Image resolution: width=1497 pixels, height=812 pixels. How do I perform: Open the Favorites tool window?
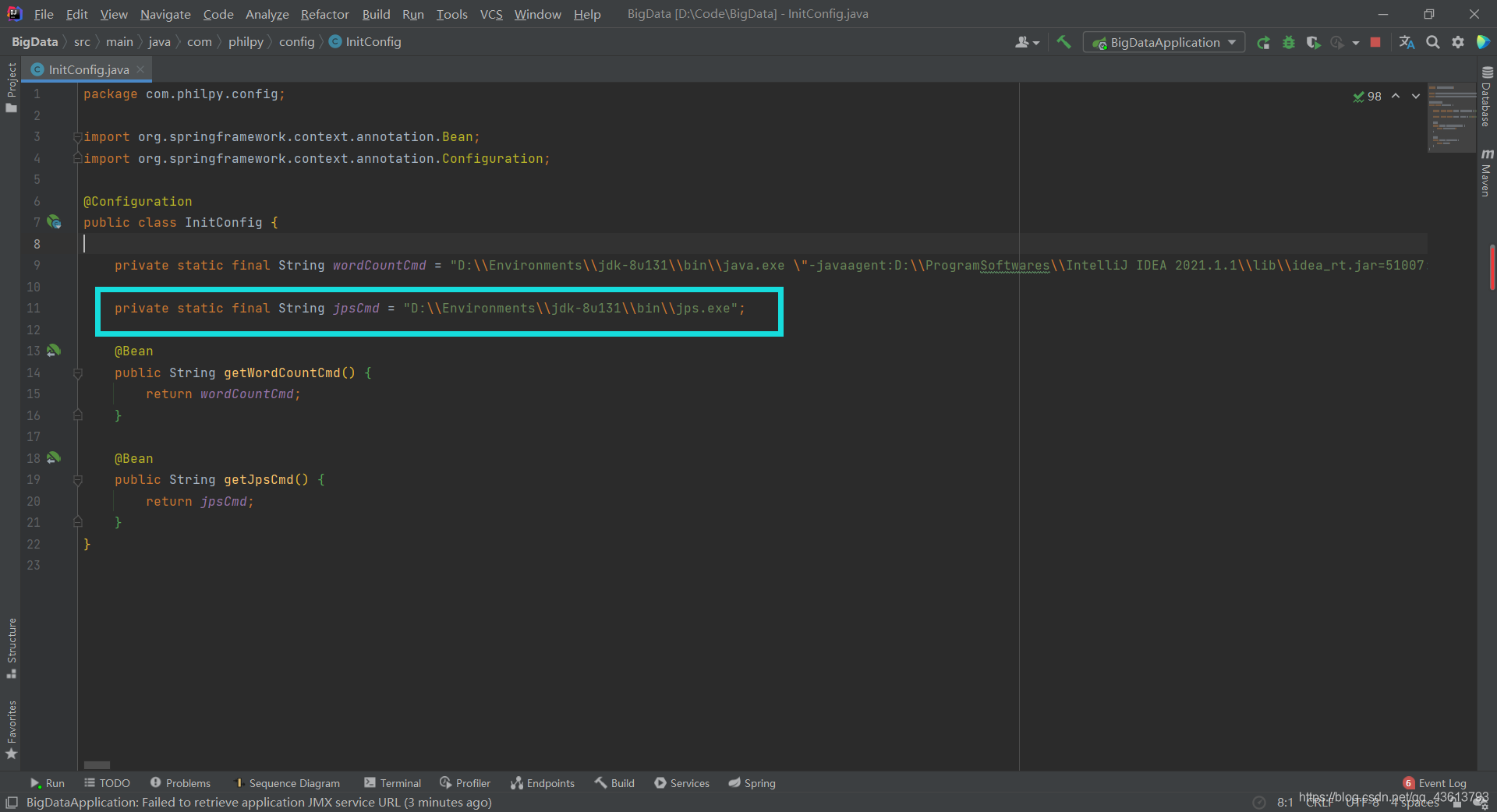click(x=11, y=730)
